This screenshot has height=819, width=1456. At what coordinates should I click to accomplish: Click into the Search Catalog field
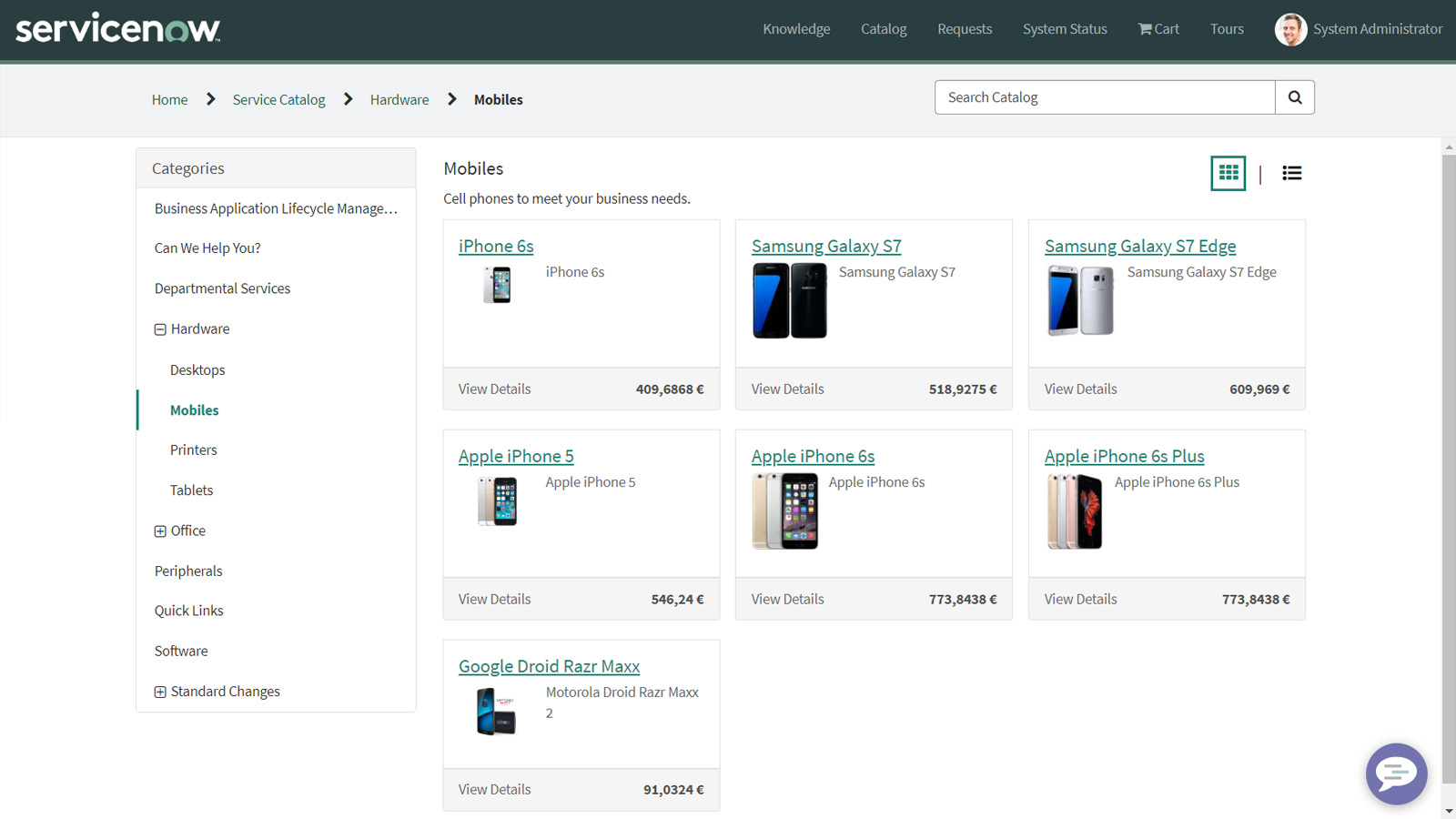[1105, 97]
